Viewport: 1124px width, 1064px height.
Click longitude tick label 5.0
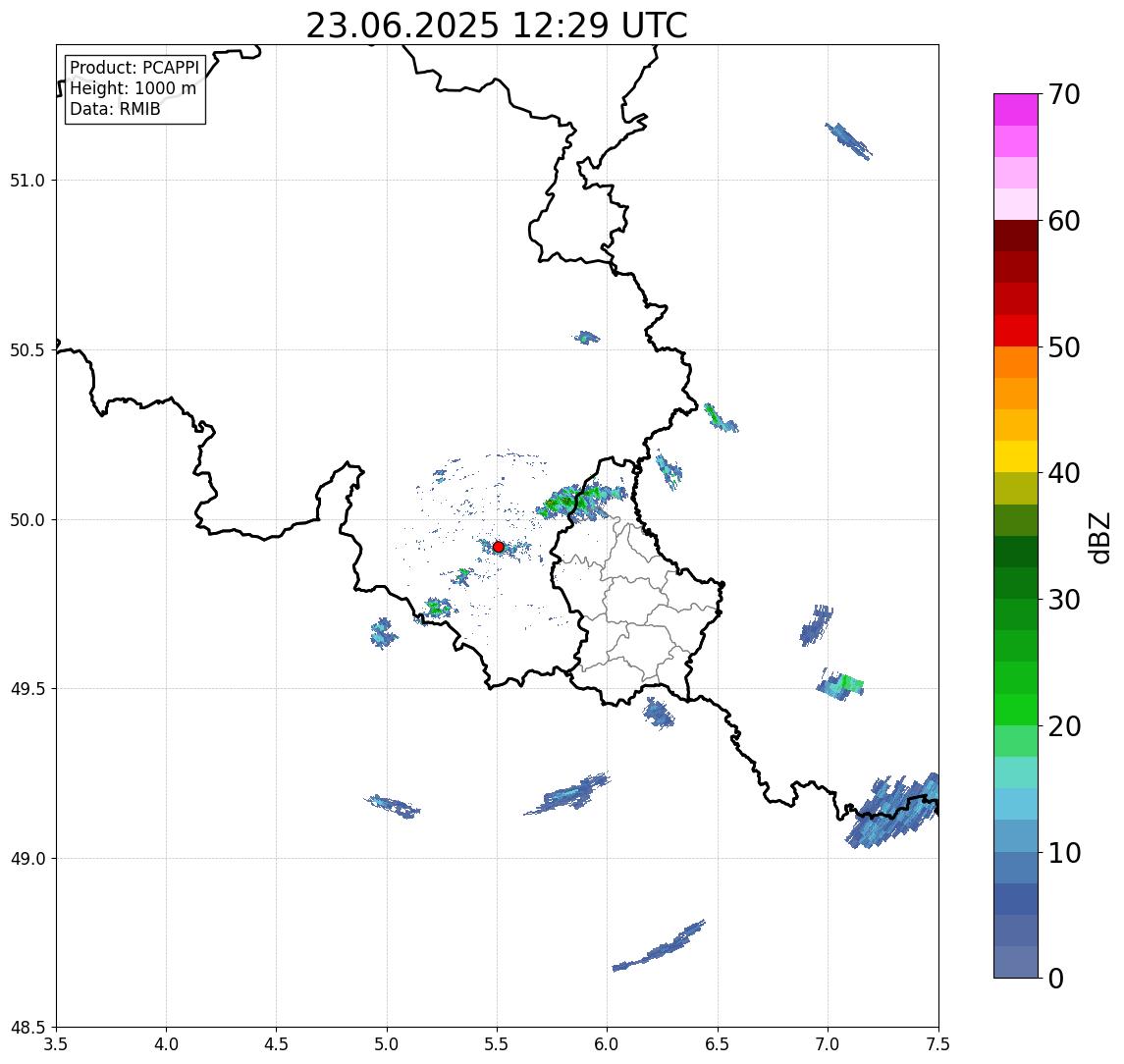(387, 1044)
